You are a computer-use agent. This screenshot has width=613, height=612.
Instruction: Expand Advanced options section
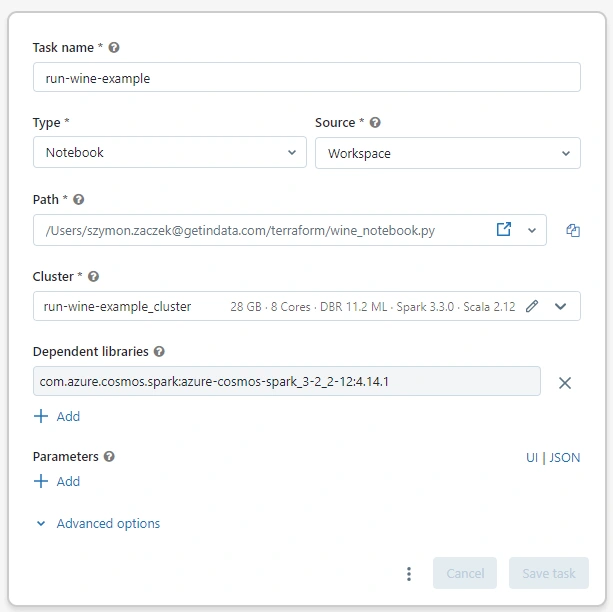pos(98,523)
